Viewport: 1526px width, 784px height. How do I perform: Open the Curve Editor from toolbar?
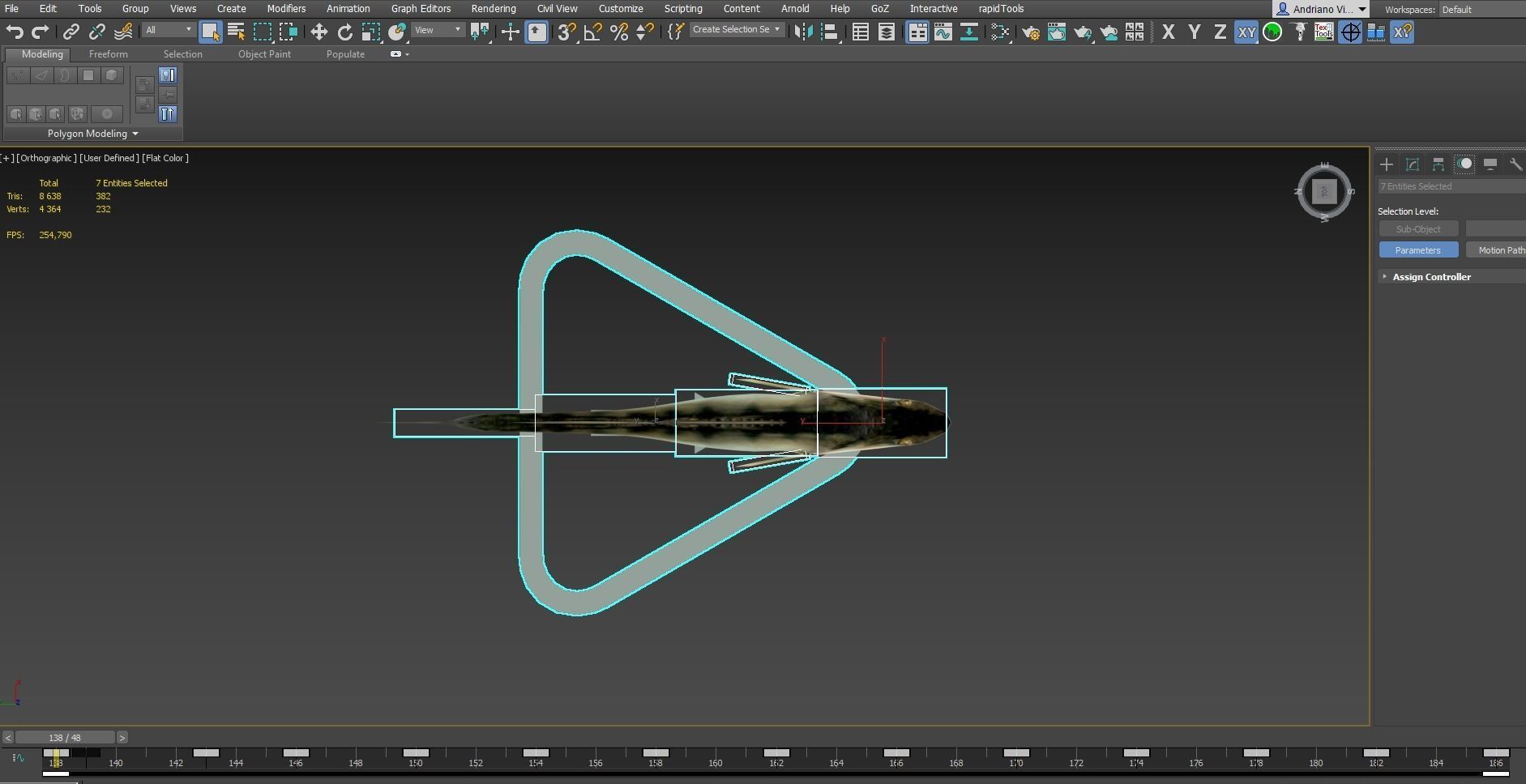[x=943, y=32]
